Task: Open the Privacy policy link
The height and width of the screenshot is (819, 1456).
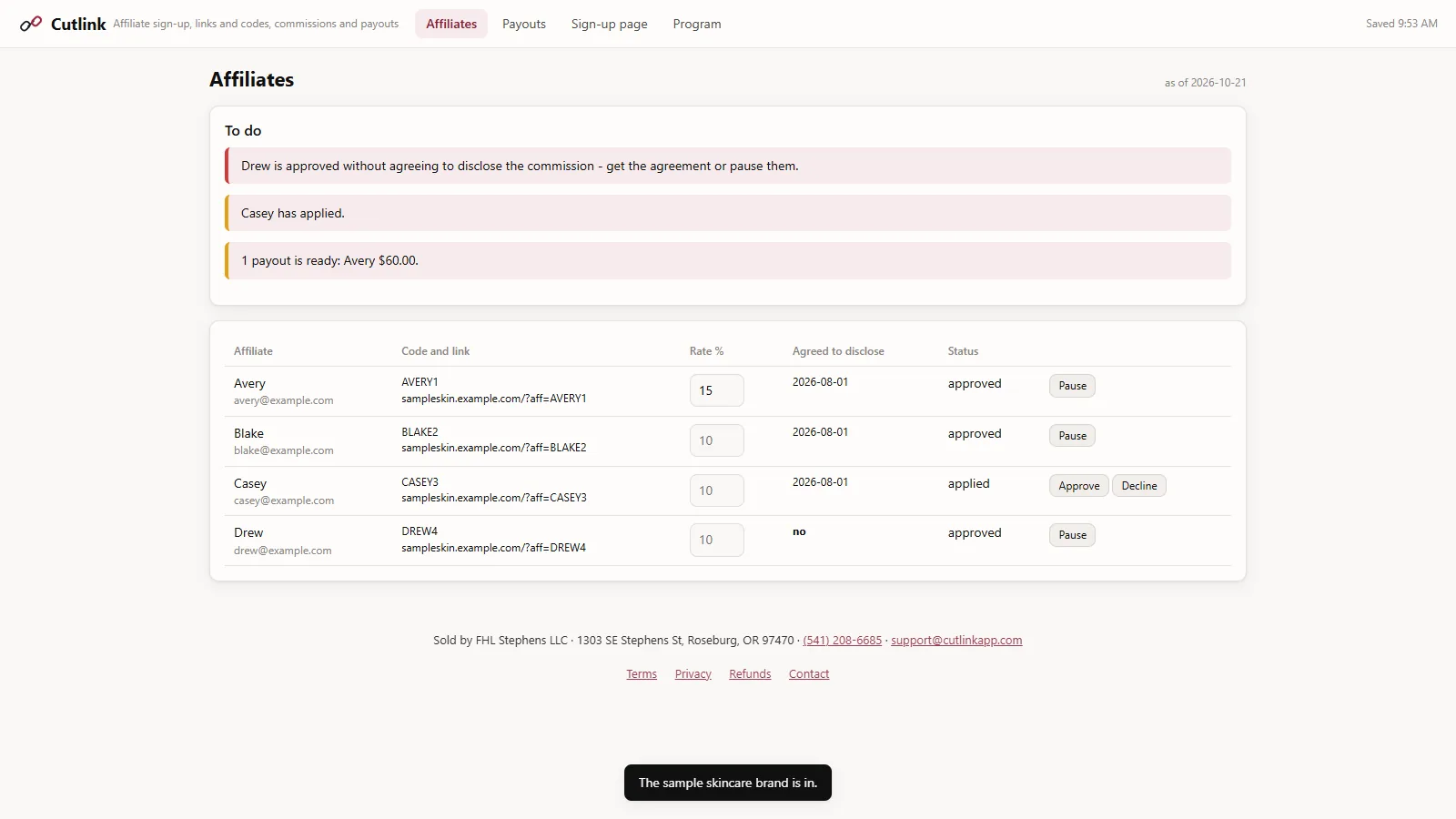Action: click(693, 674)
